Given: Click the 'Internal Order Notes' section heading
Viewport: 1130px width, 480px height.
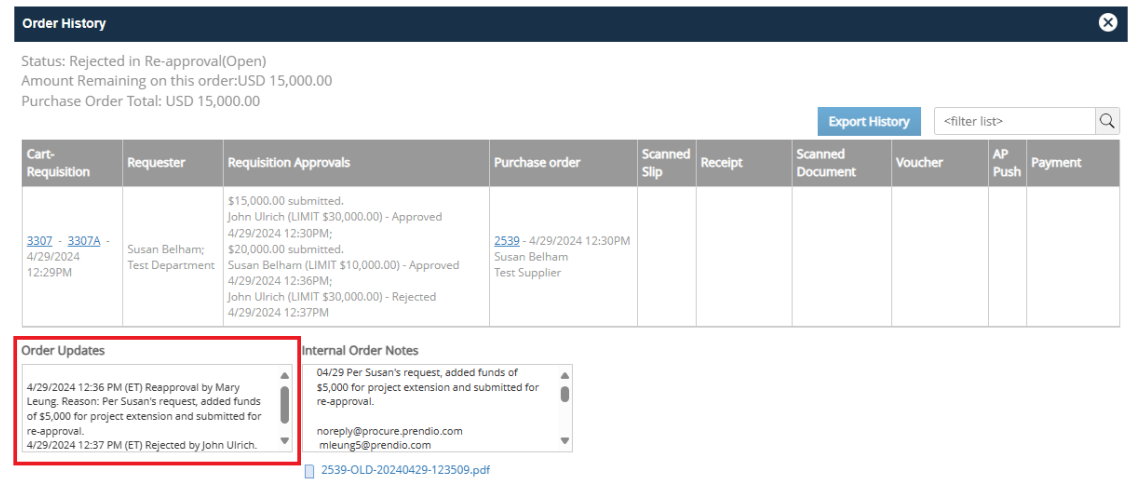Looking at the screenshot, I should (x=360, y=350).
